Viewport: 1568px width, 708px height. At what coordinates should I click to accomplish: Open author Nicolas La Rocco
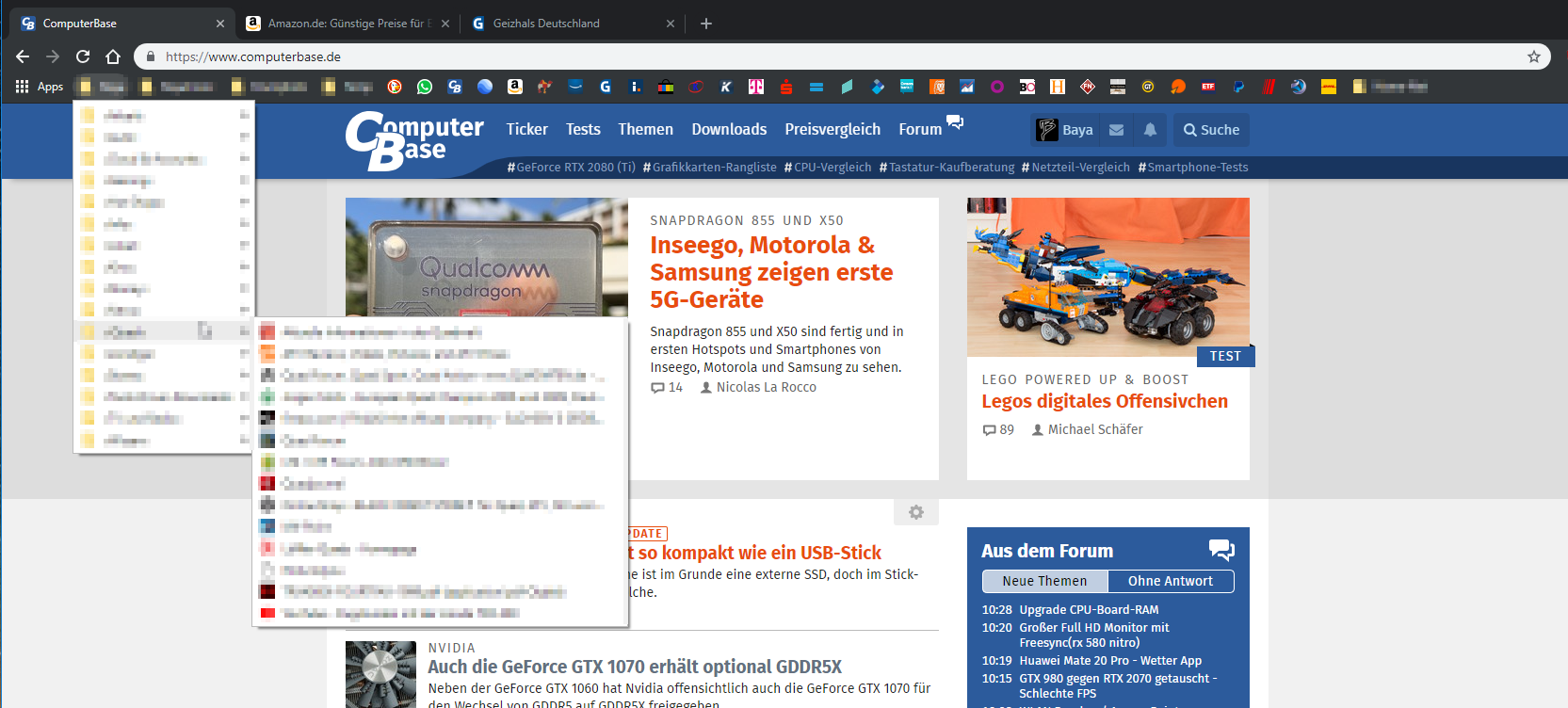click(x=767, y=387)
